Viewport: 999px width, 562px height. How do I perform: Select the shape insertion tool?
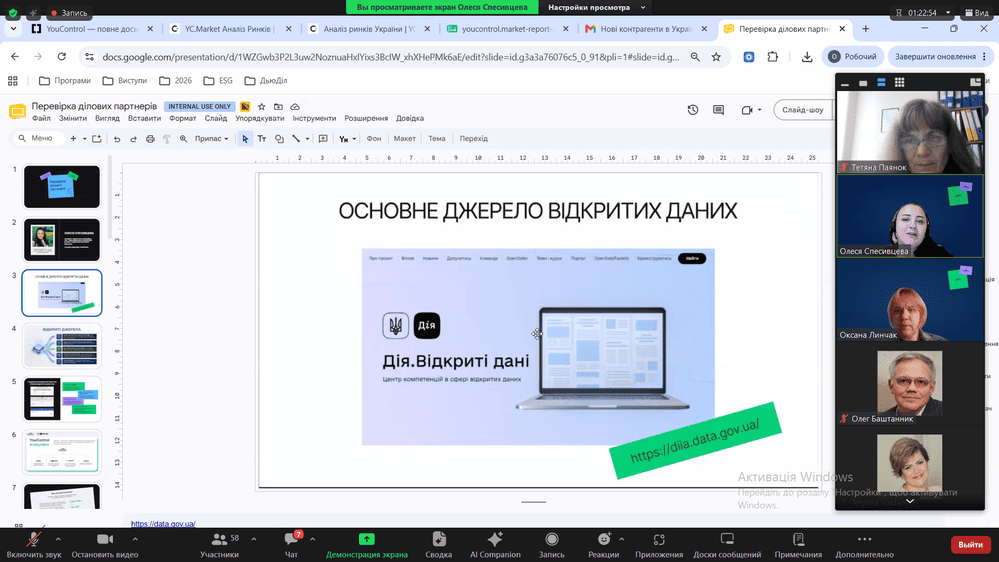tap(279, 138)
